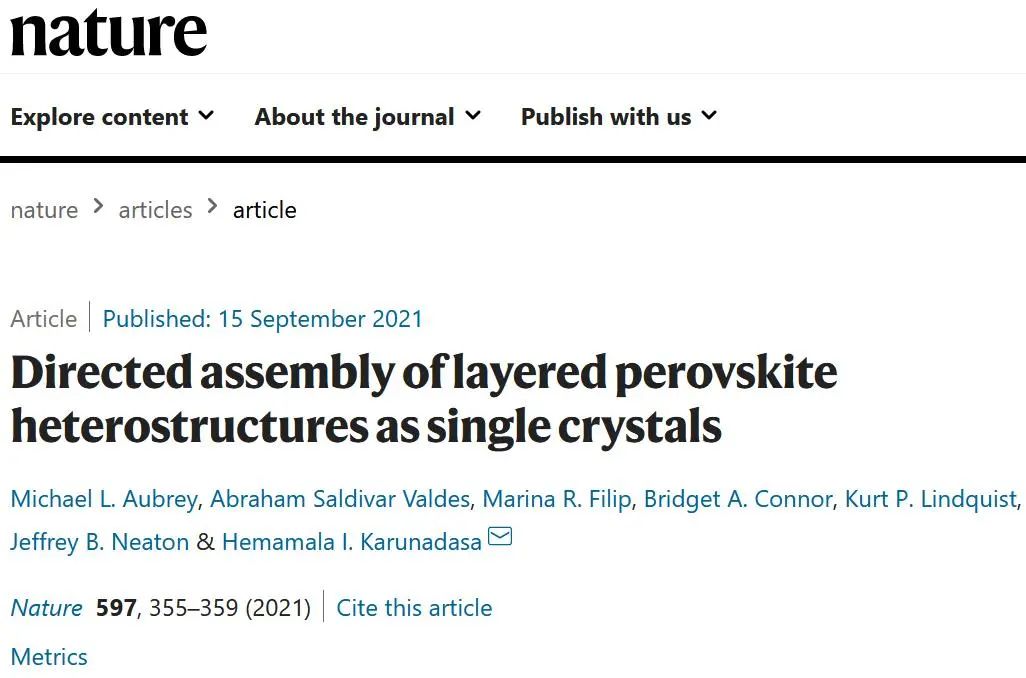Click the email envelope icon after Karunadasa
The width and height of the screenshot is (1026, 678).
[501, 537]
